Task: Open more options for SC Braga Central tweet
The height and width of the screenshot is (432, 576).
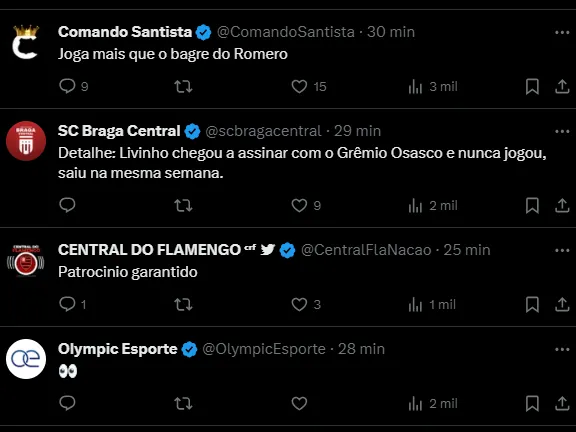Action: pyautogui.click(x=562, y=132)
